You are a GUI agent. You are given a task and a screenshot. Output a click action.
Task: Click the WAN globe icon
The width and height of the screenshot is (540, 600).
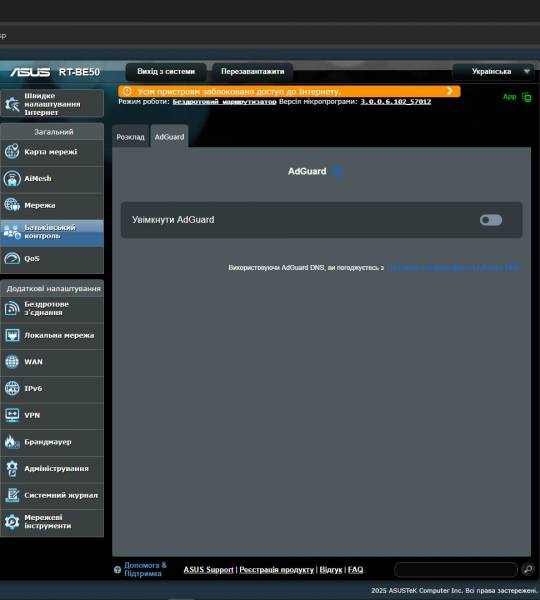(12, 362)
